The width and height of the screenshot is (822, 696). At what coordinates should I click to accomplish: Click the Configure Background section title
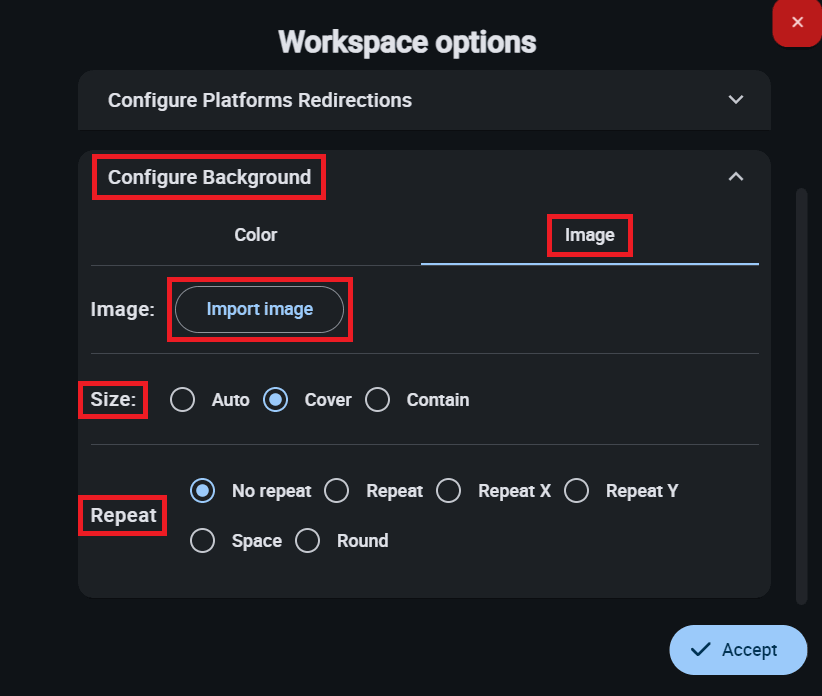[209, 178]
